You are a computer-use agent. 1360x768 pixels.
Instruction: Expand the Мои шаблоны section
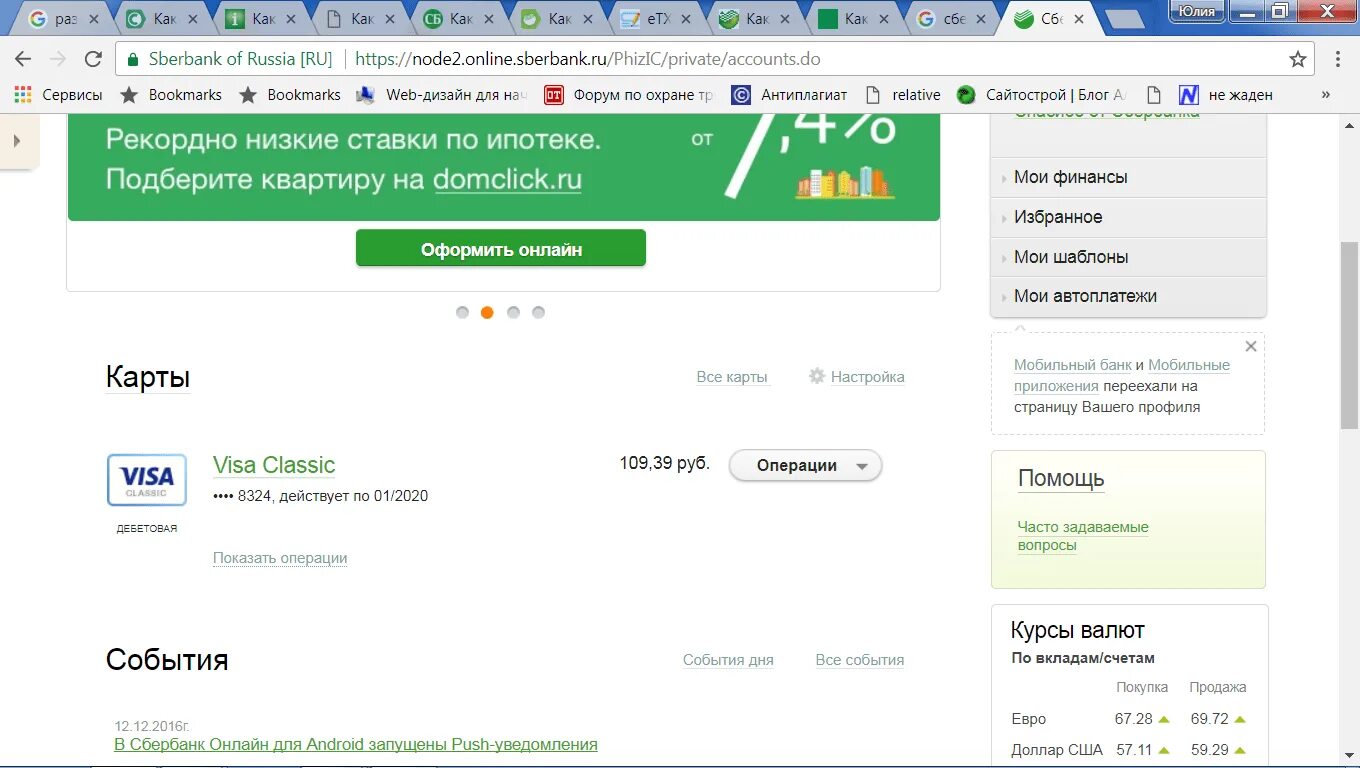(x=1128, y=257)
